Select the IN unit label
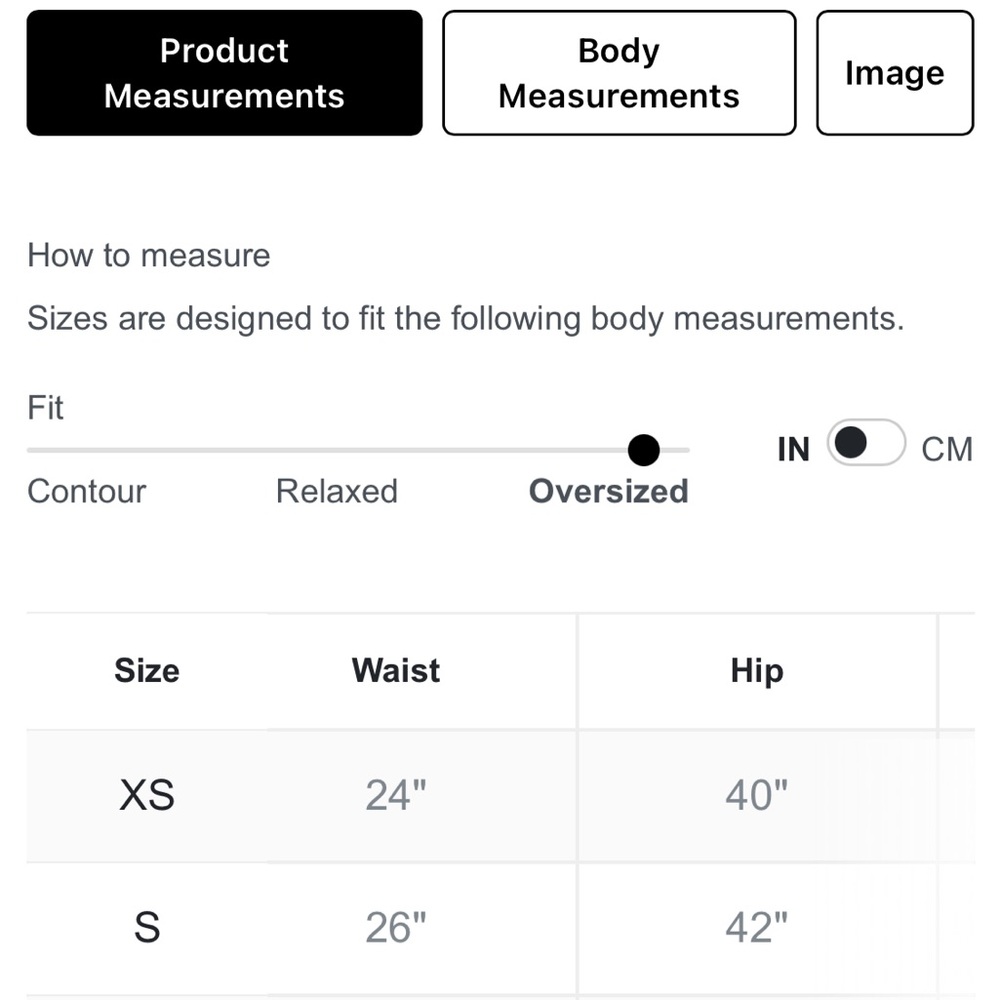This screenshot has height=1000, width=1000. point(793,449)
